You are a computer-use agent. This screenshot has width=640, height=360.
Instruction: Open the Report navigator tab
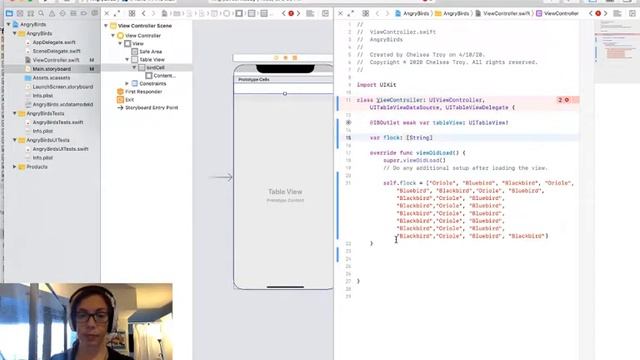coord(95,13)
